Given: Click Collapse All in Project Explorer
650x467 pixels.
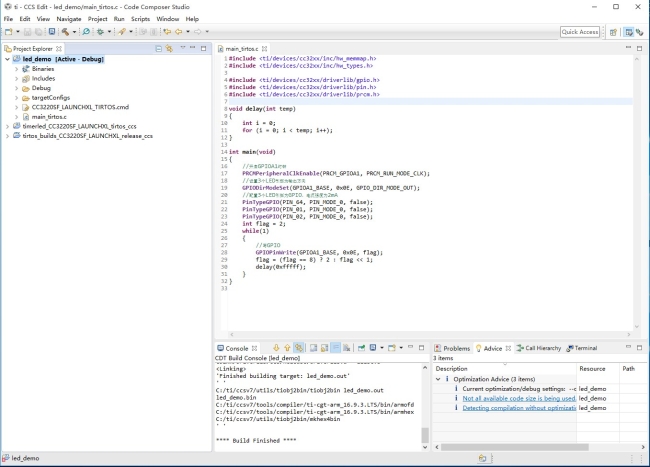Looking at the screenshot, I should (x=158, y=48).
